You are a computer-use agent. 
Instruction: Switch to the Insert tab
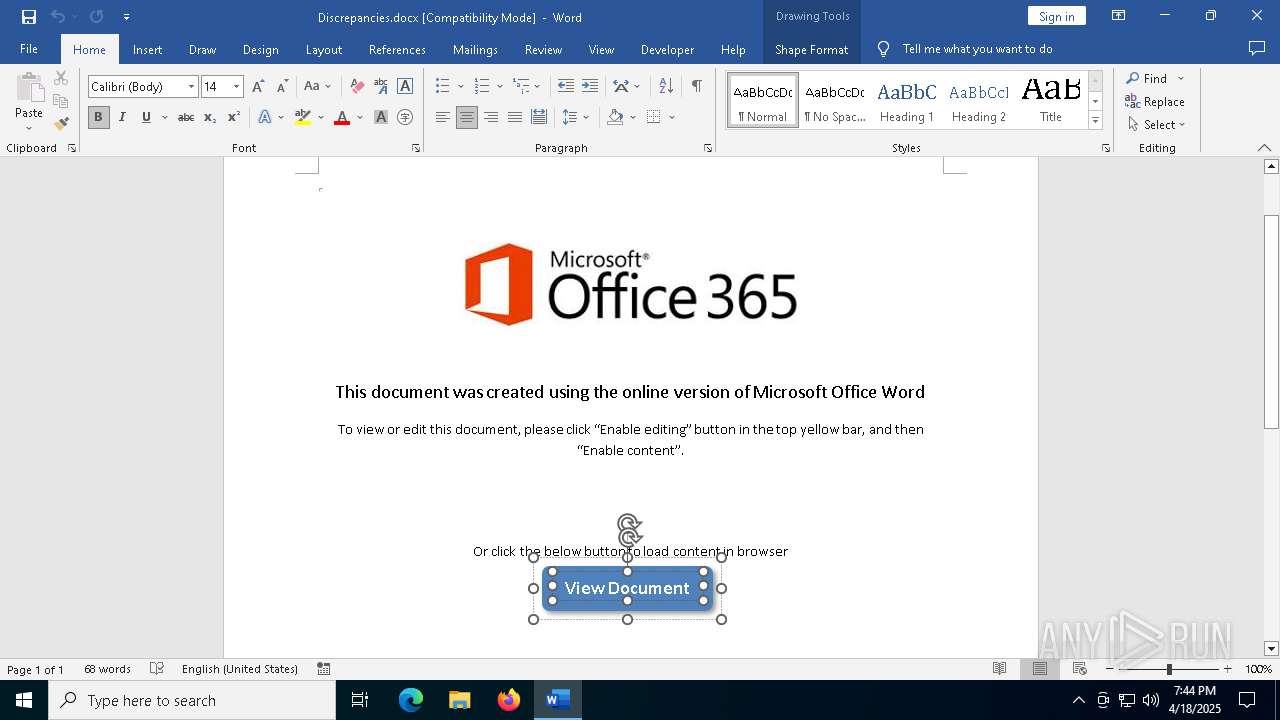pos(147,49)
